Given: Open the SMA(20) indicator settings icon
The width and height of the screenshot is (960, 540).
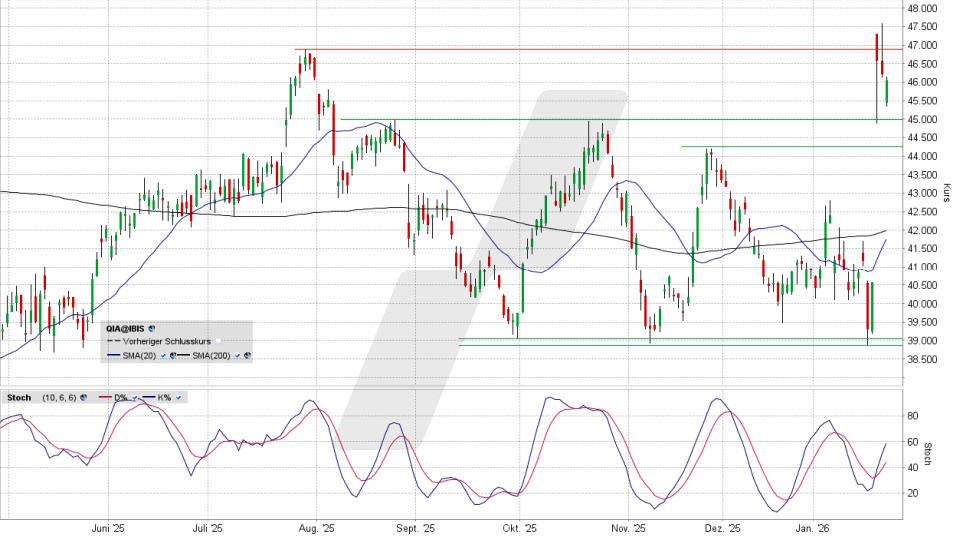Looking at the screenshot, I should tap(172, 356).
